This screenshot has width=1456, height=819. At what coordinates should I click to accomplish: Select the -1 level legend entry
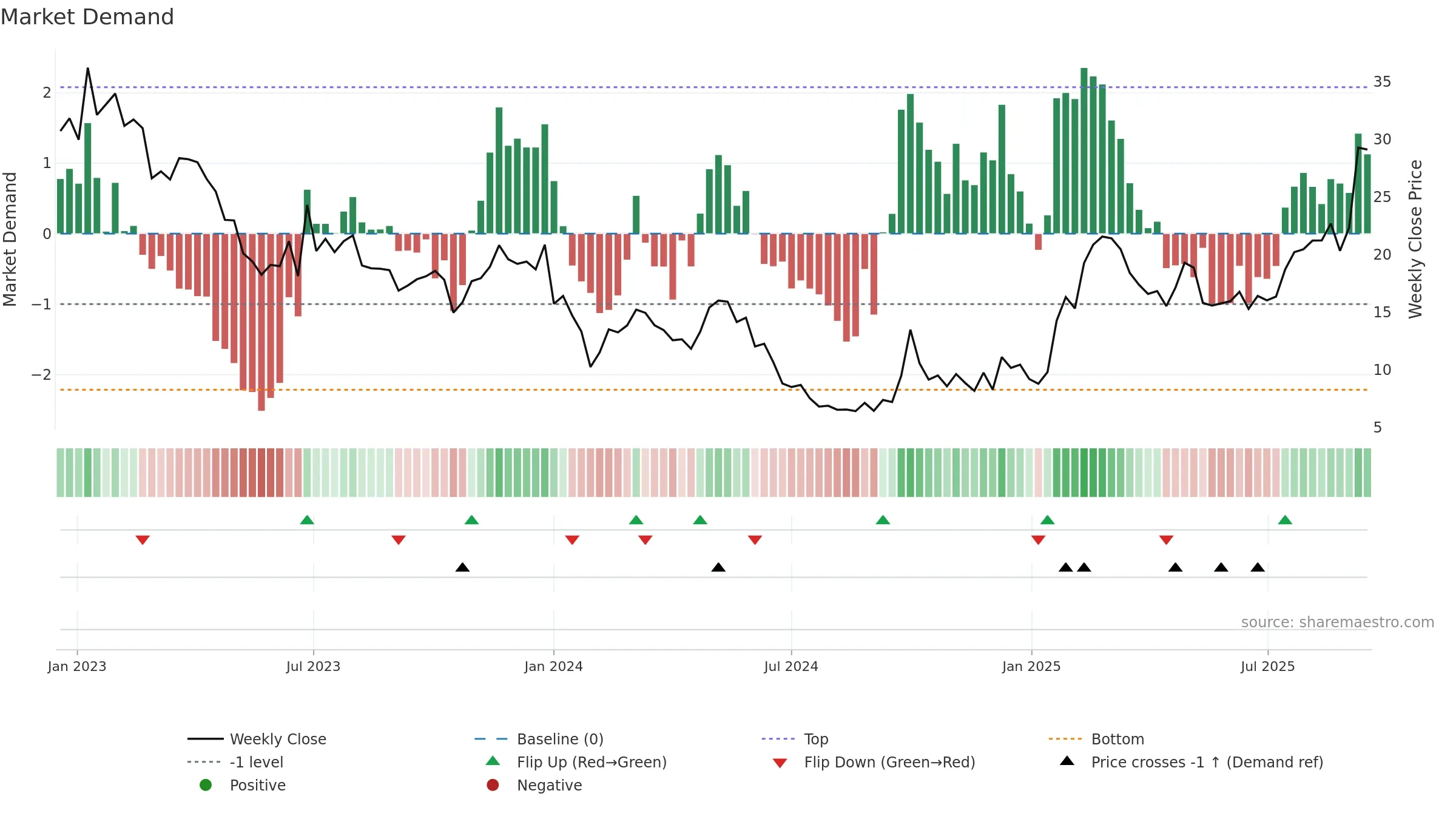[x=235, y=762]
